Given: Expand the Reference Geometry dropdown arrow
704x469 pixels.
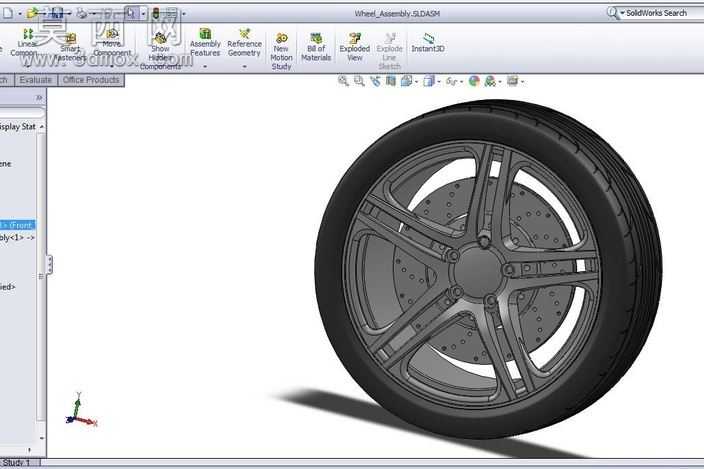Looking at the screenshot, I should point(245,66).
